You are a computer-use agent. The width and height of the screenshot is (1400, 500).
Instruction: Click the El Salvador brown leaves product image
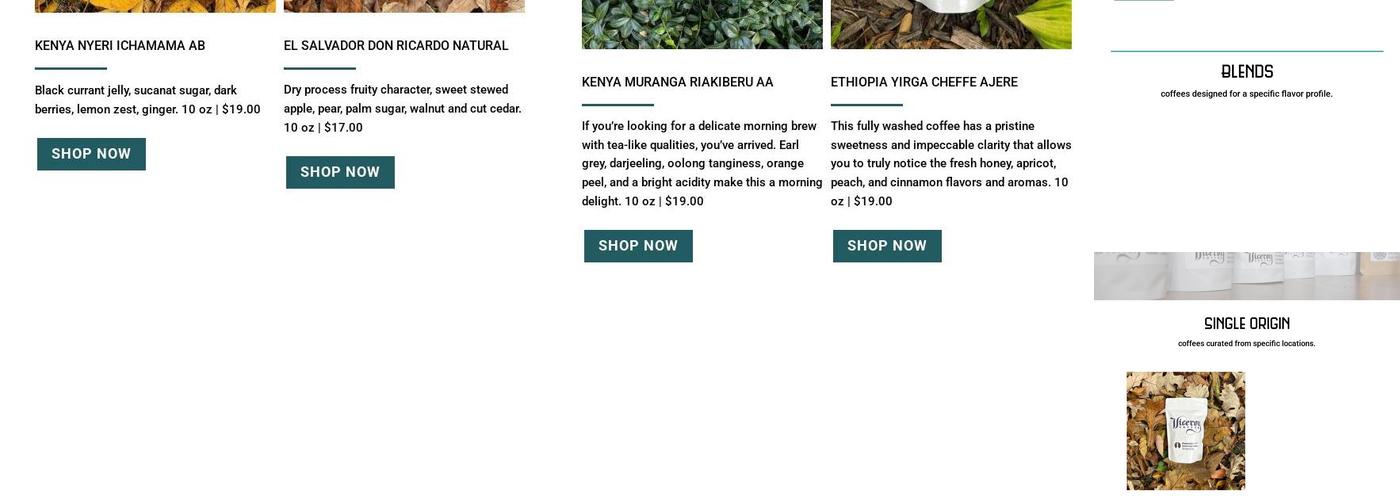coord(404,6)
